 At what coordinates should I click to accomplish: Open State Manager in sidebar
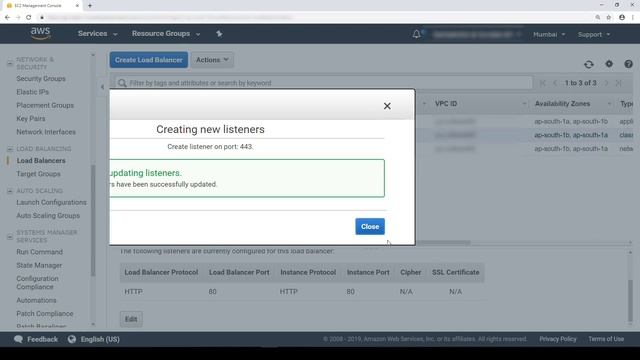point(39,265)
